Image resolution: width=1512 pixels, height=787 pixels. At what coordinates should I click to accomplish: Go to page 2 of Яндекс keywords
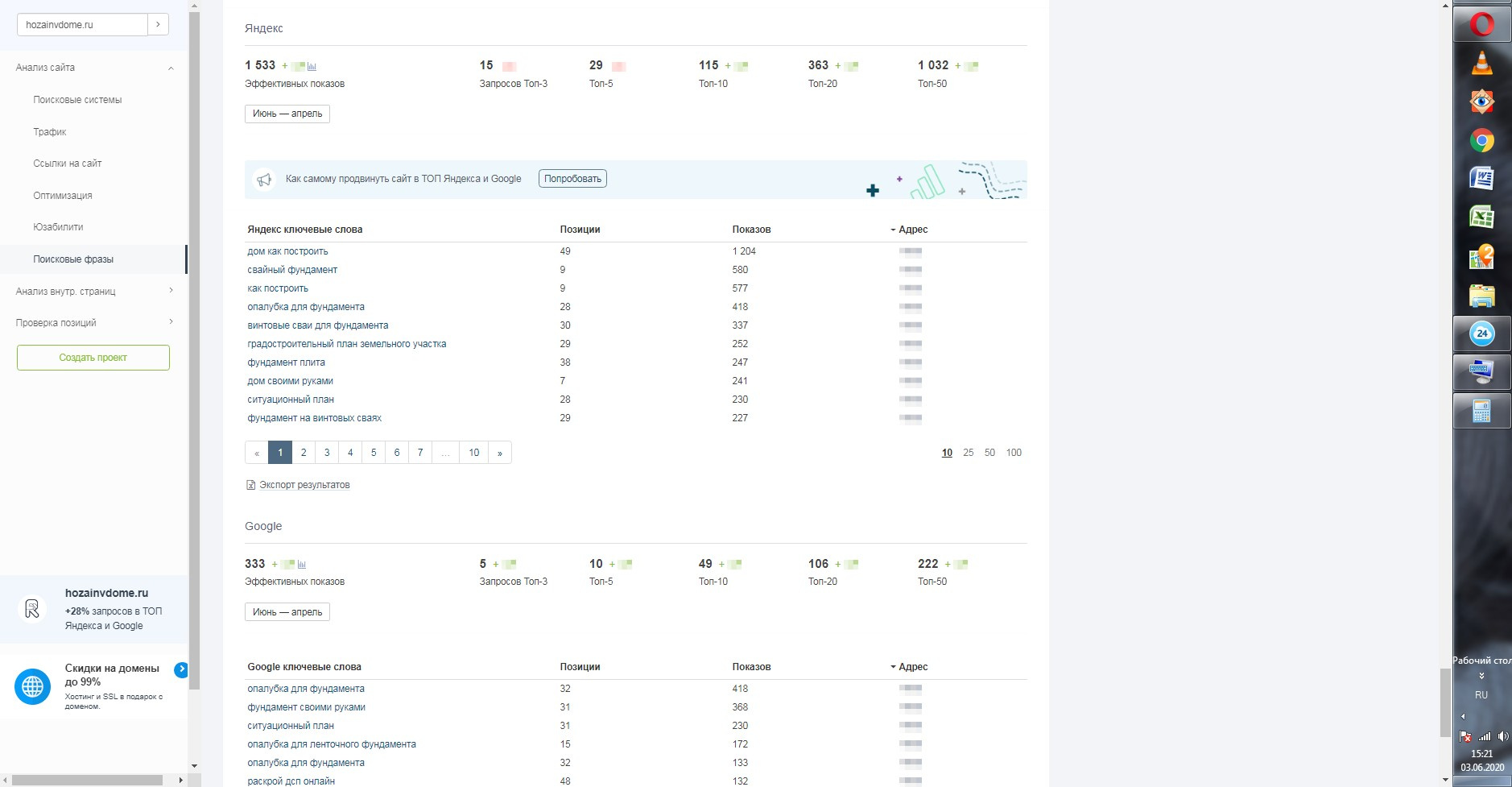pyautogui.click(x=304, y=453)
